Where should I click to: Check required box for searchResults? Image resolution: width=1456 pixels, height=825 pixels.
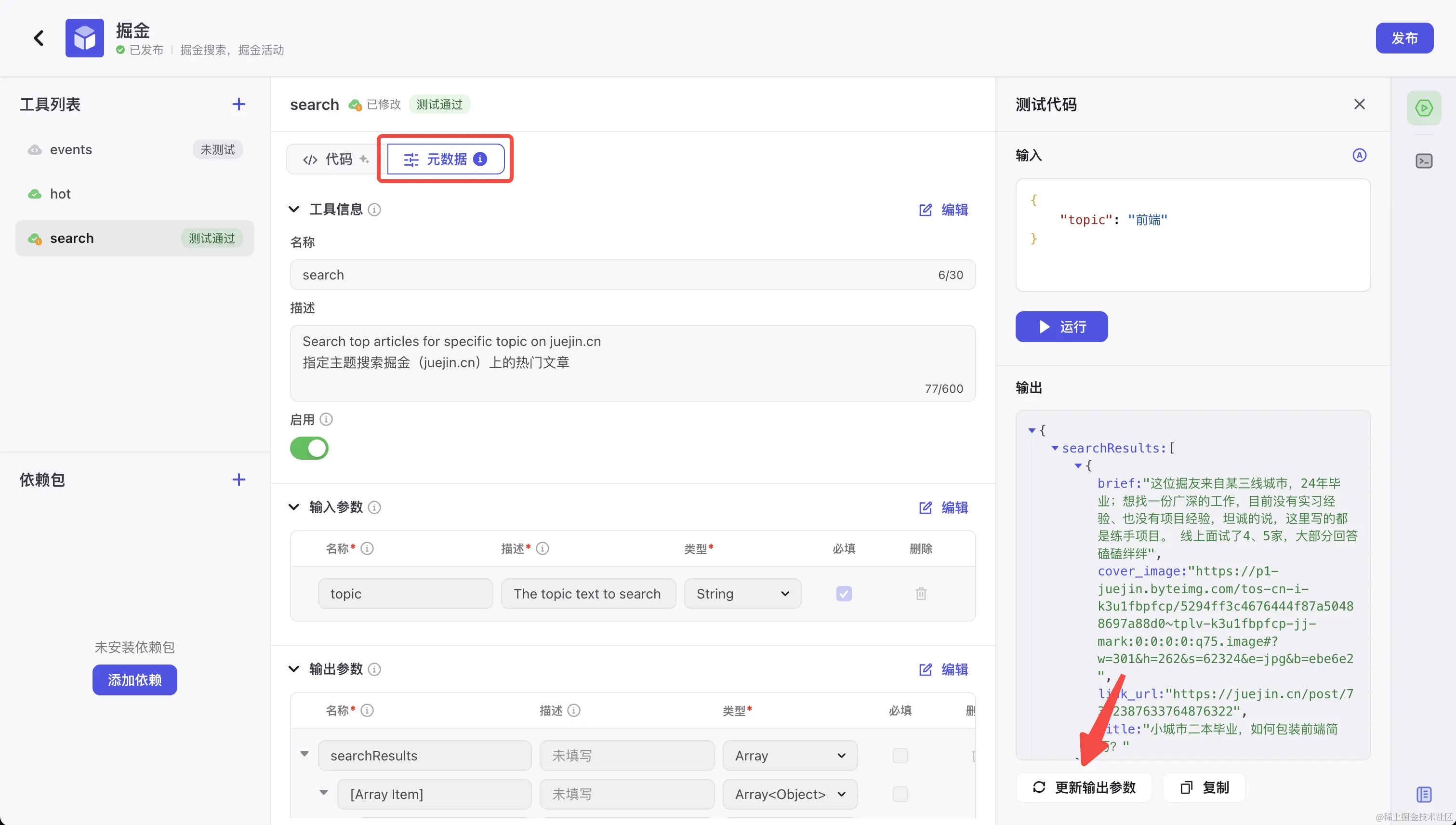click(x=900, y=756)
